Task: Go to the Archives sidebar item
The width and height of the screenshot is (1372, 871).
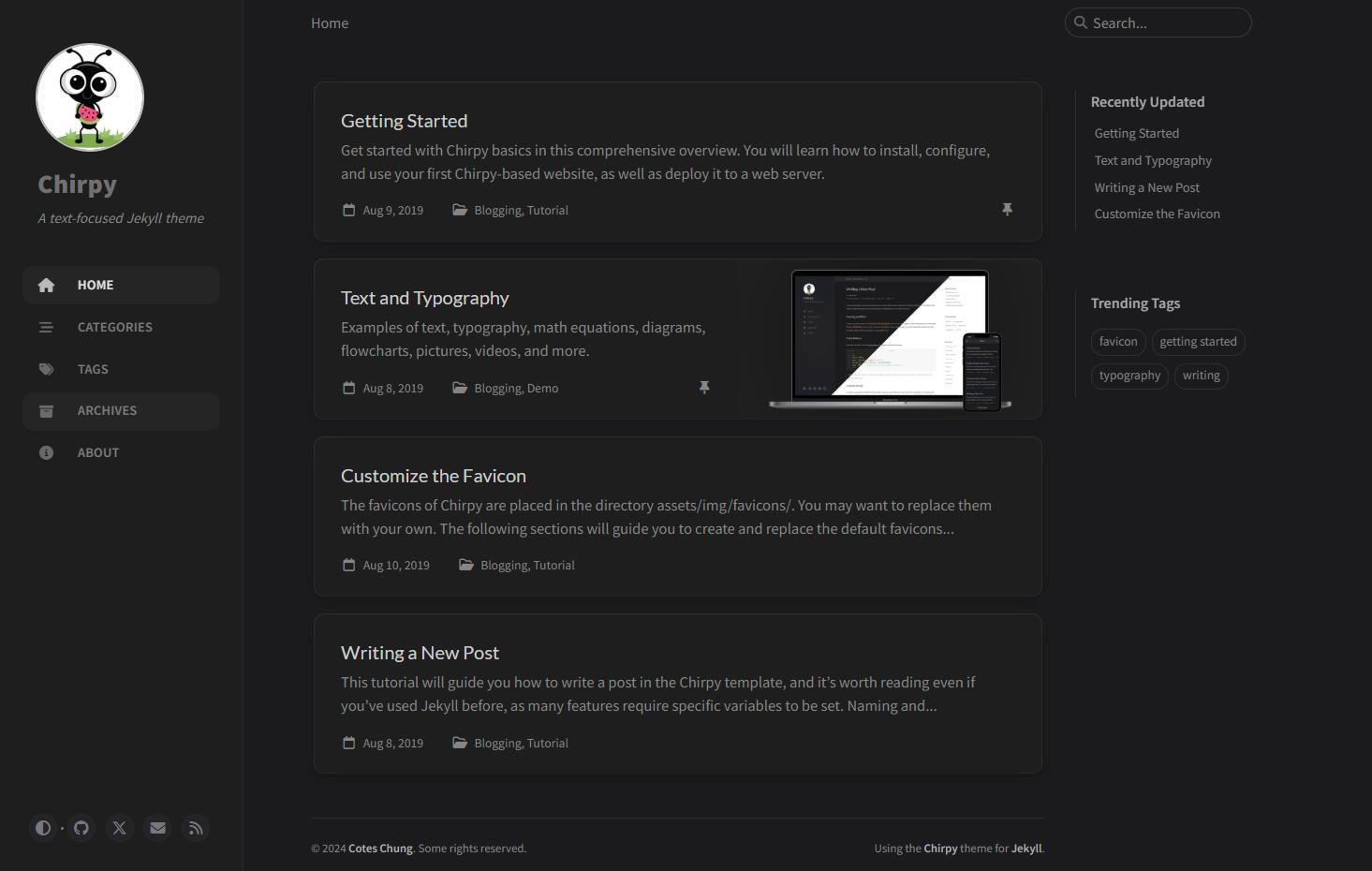Action: coord(107,411)
